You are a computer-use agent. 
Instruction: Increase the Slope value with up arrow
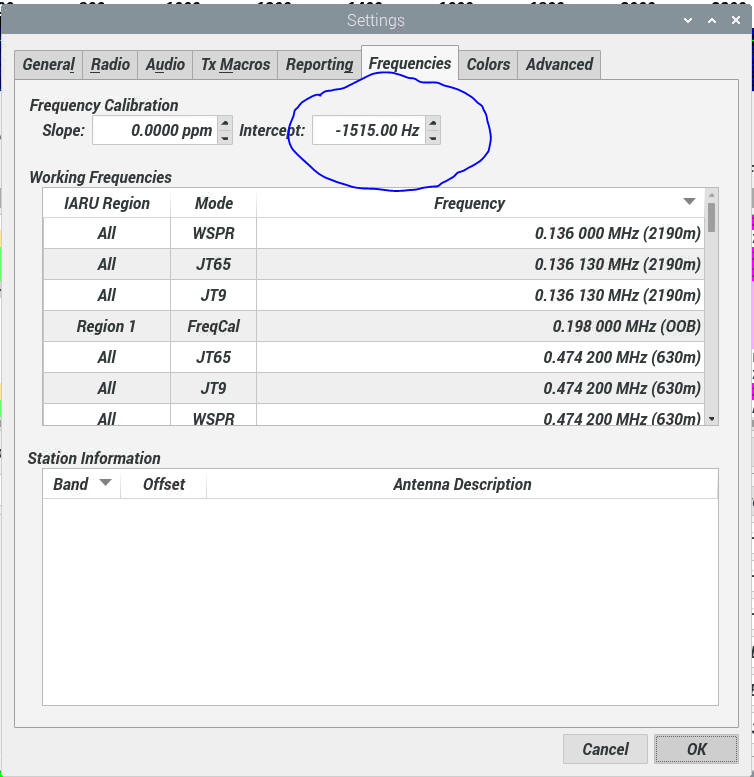(x=225, y=123)
